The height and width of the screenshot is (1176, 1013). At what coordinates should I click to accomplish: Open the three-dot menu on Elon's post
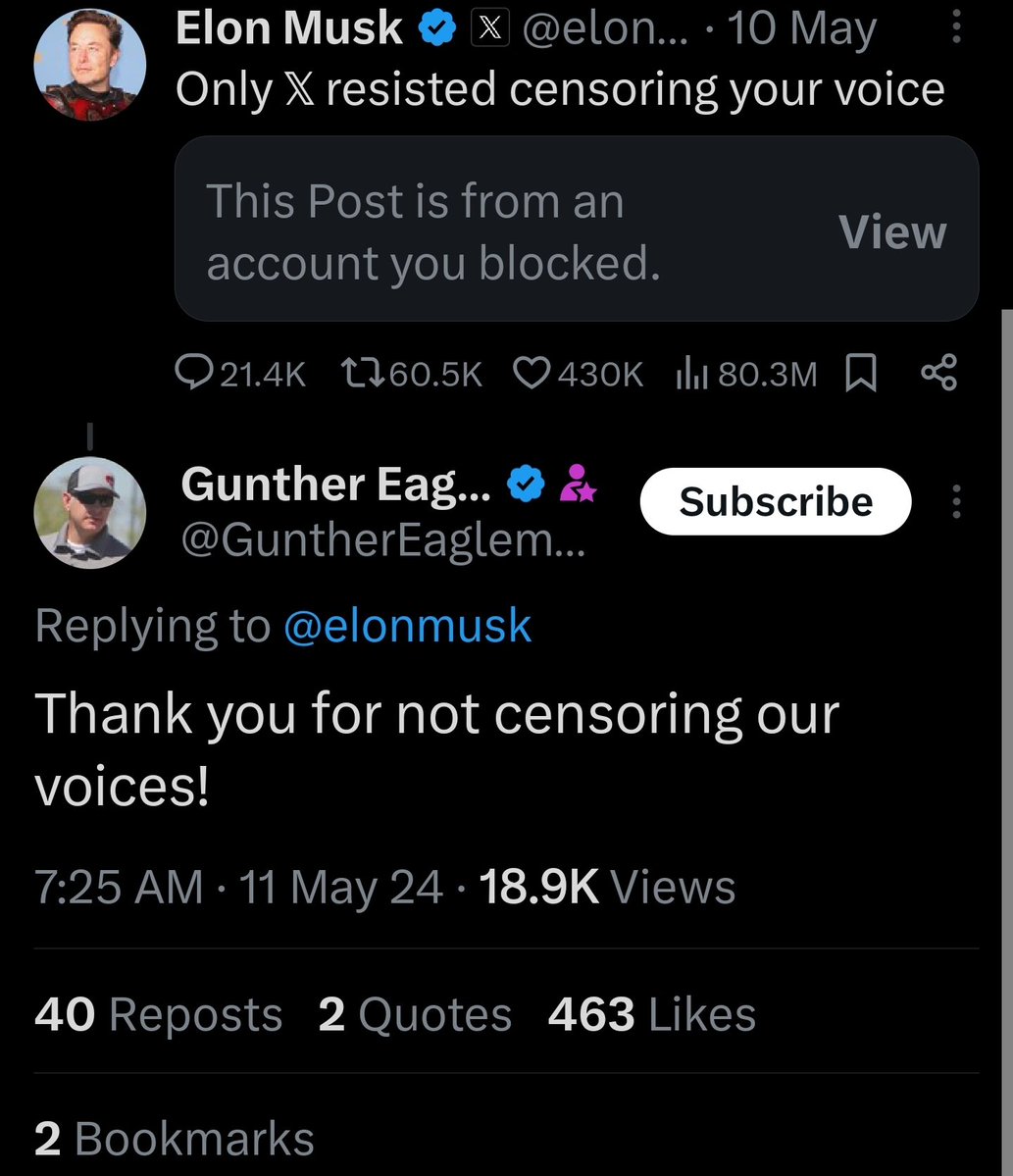tap(956, 27)
